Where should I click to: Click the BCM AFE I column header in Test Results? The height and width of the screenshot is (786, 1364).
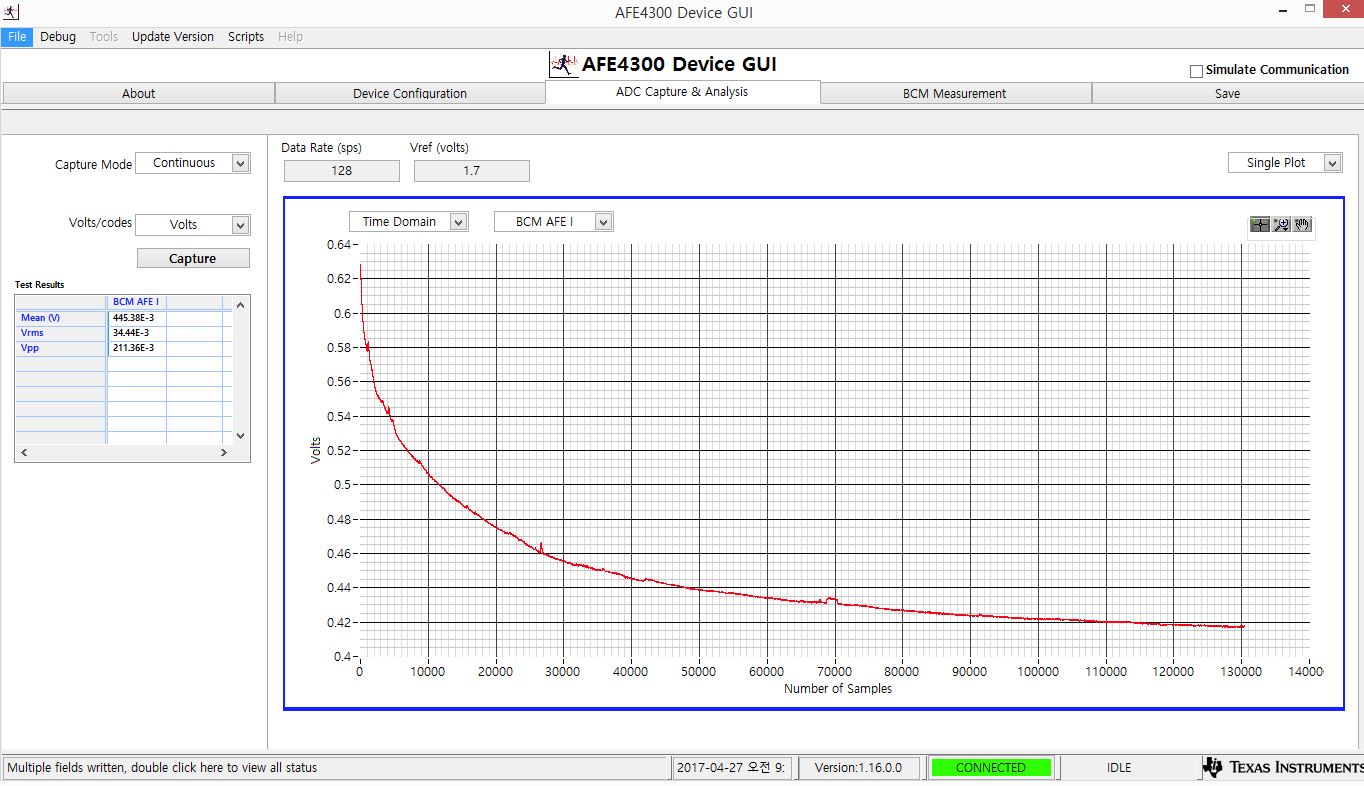(136, 302)
